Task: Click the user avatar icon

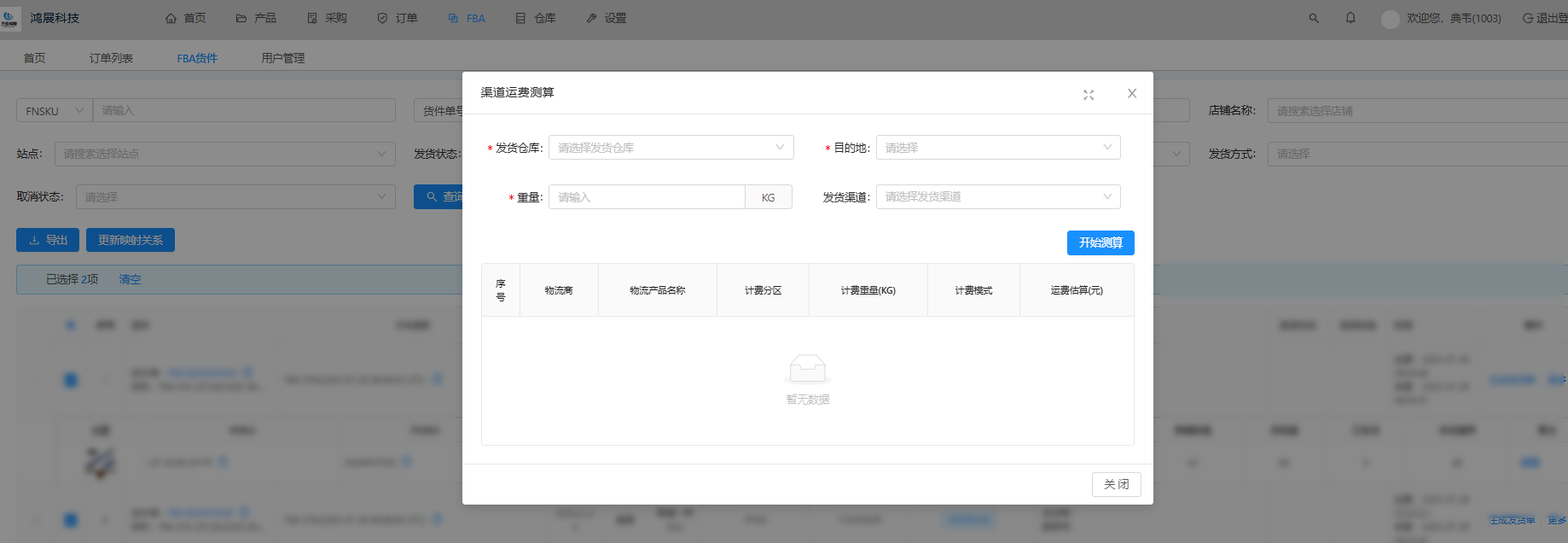Action: coord(1390,19)
